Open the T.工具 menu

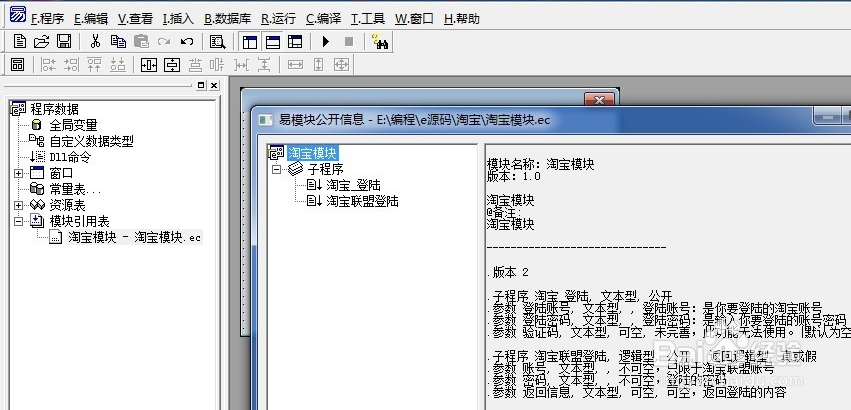click(368, 18)
